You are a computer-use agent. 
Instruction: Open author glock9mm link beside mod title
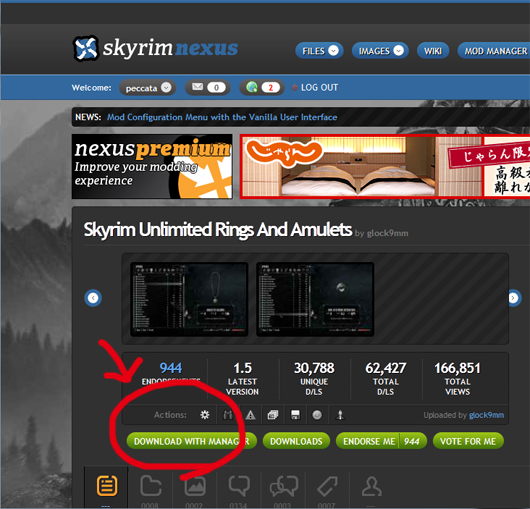387,233
